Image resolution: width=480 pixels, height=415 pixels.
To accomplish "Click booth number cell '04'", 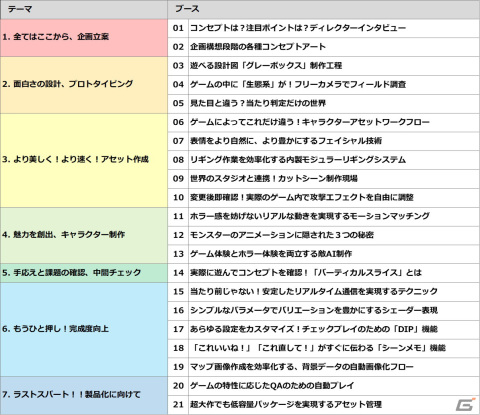I will coord(178,84).
